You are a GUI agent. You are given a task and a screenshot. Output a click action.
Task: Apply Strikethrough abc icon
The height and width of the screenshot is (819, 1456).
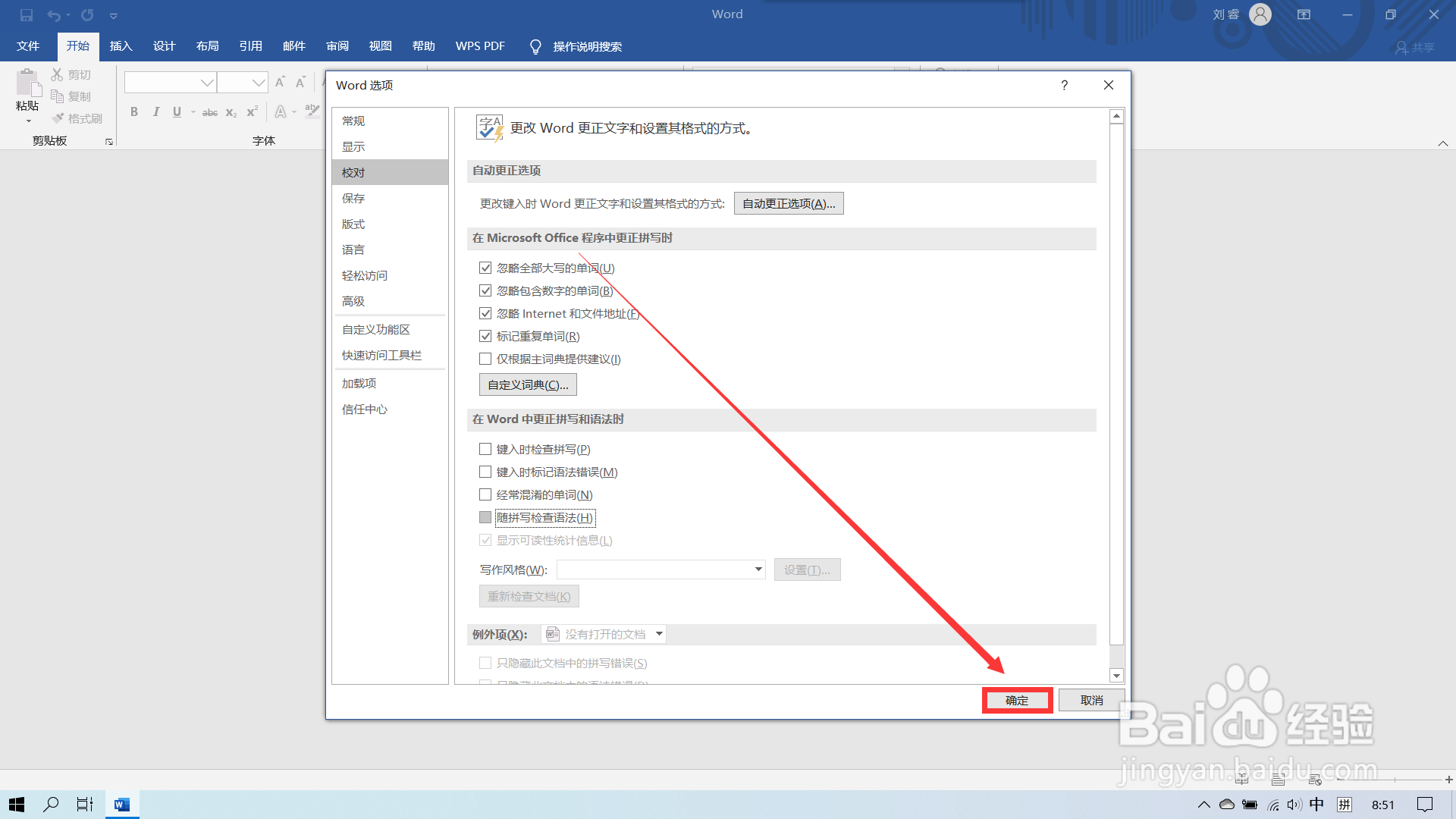[210, 112]
